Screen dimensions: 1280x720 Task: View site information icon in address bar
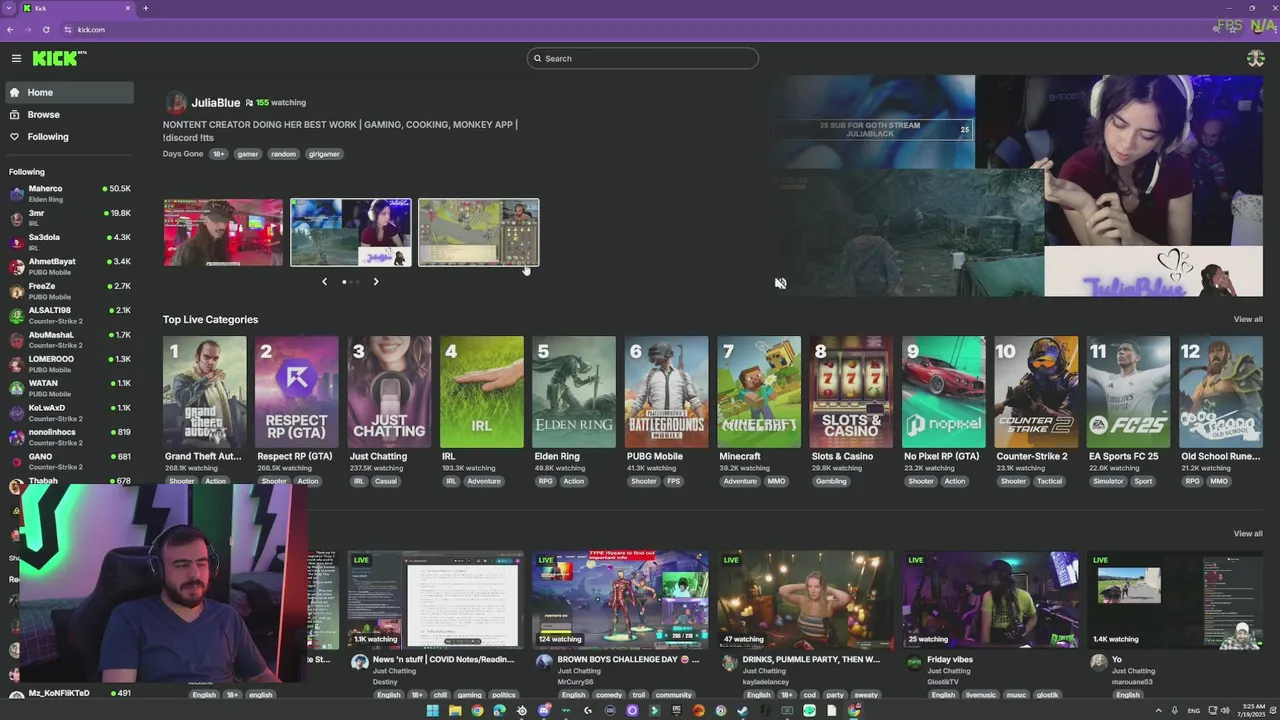[x=68, y=29]
